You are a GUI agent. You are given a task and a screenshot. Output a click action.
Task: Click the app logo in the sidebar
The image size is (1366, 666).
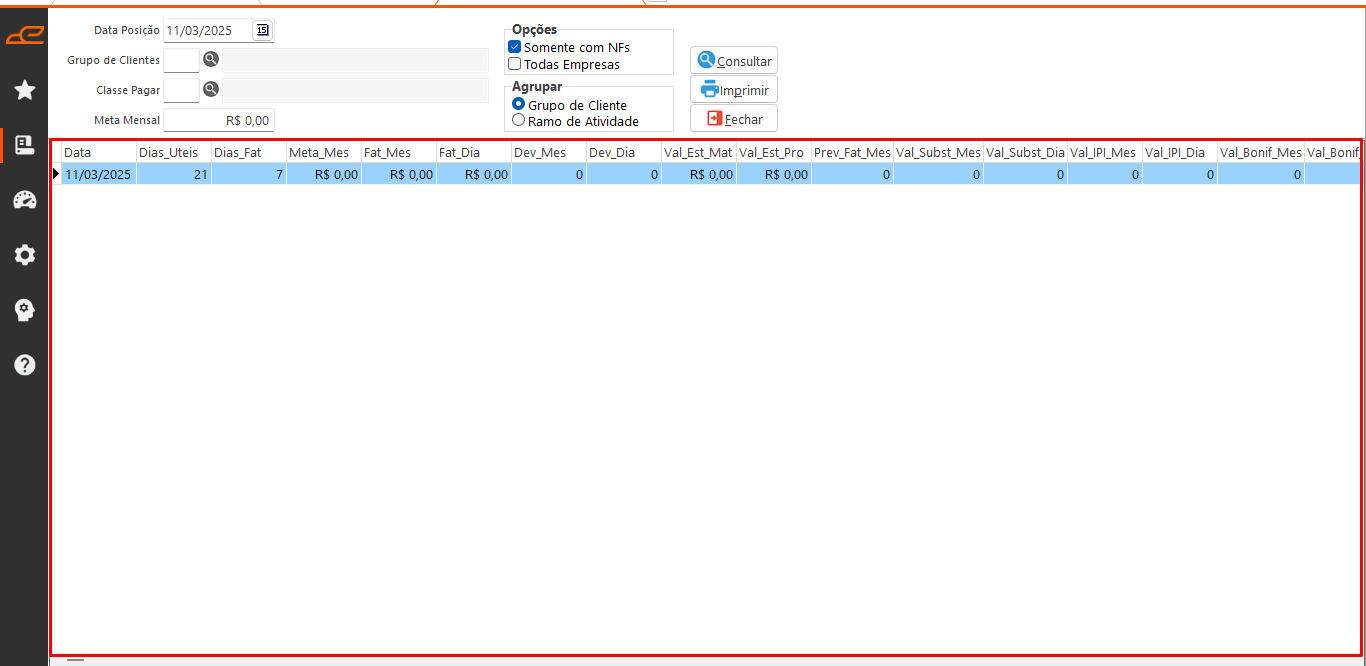[24, 36]
